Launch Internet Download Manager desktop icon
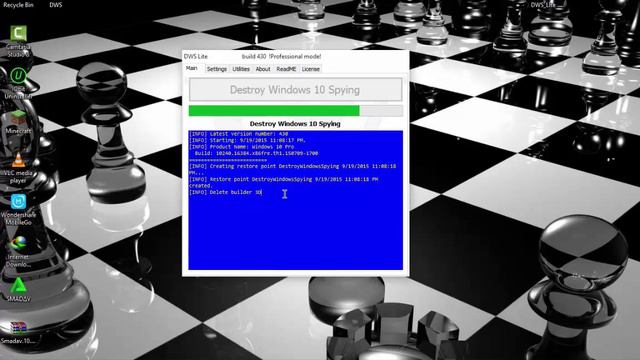The height and width of the screenshot is (360, 640). click(x=18, y=252)
